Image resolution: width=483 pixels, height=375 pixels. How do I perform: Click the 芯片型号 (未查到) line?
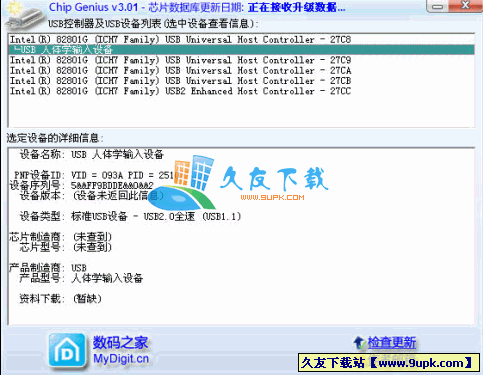click(65, 247)
